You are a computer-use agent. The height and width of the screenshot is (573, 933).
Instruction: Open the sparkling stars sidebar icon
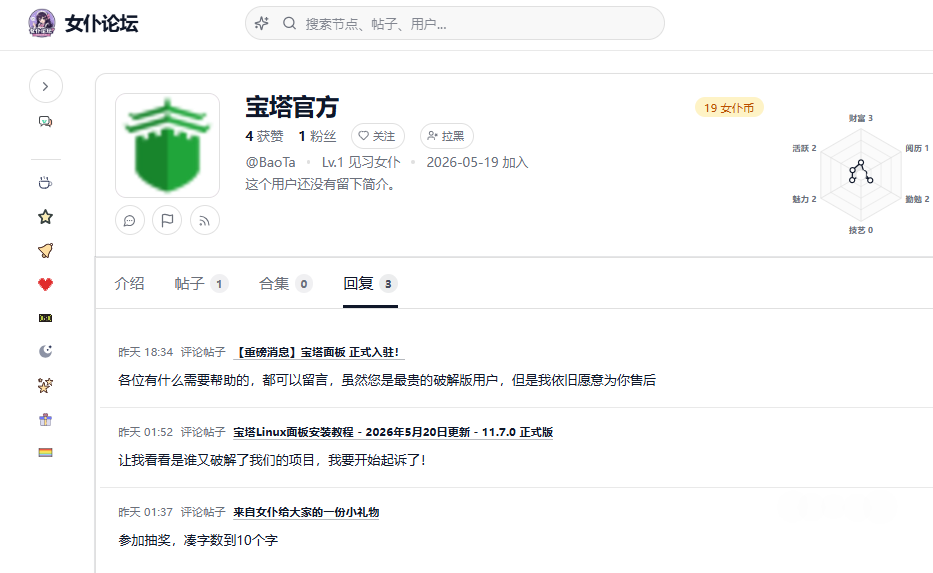pyautogui.click(x=45, y=385)
